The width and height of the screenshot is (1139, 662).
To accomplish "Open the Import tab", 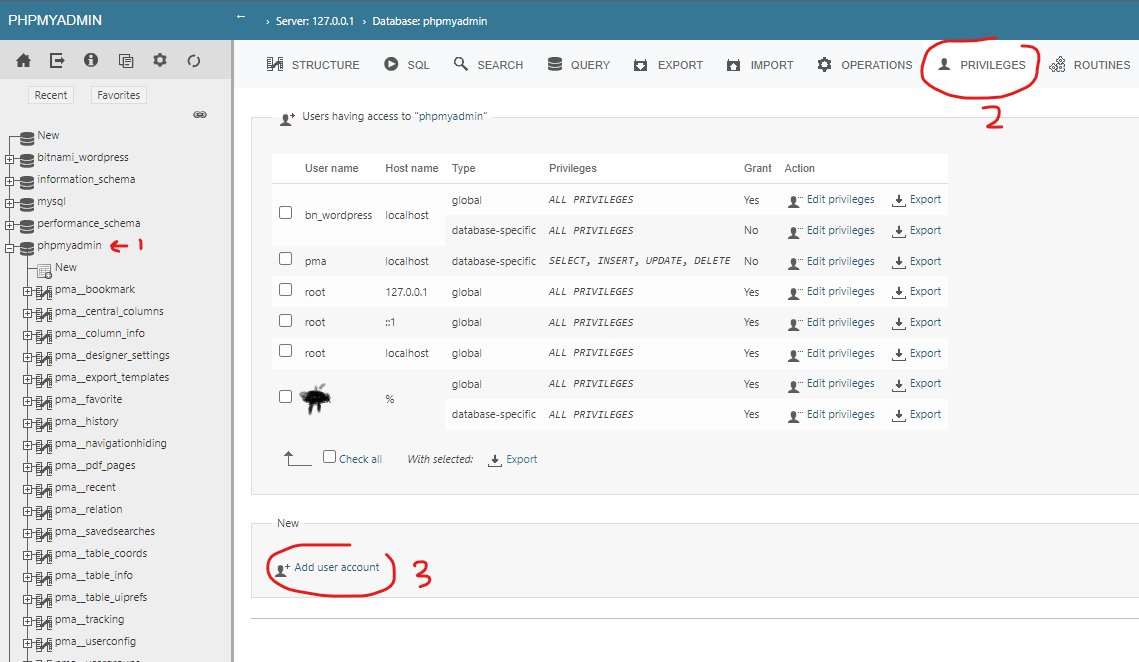I will click(x=760, y=65).
